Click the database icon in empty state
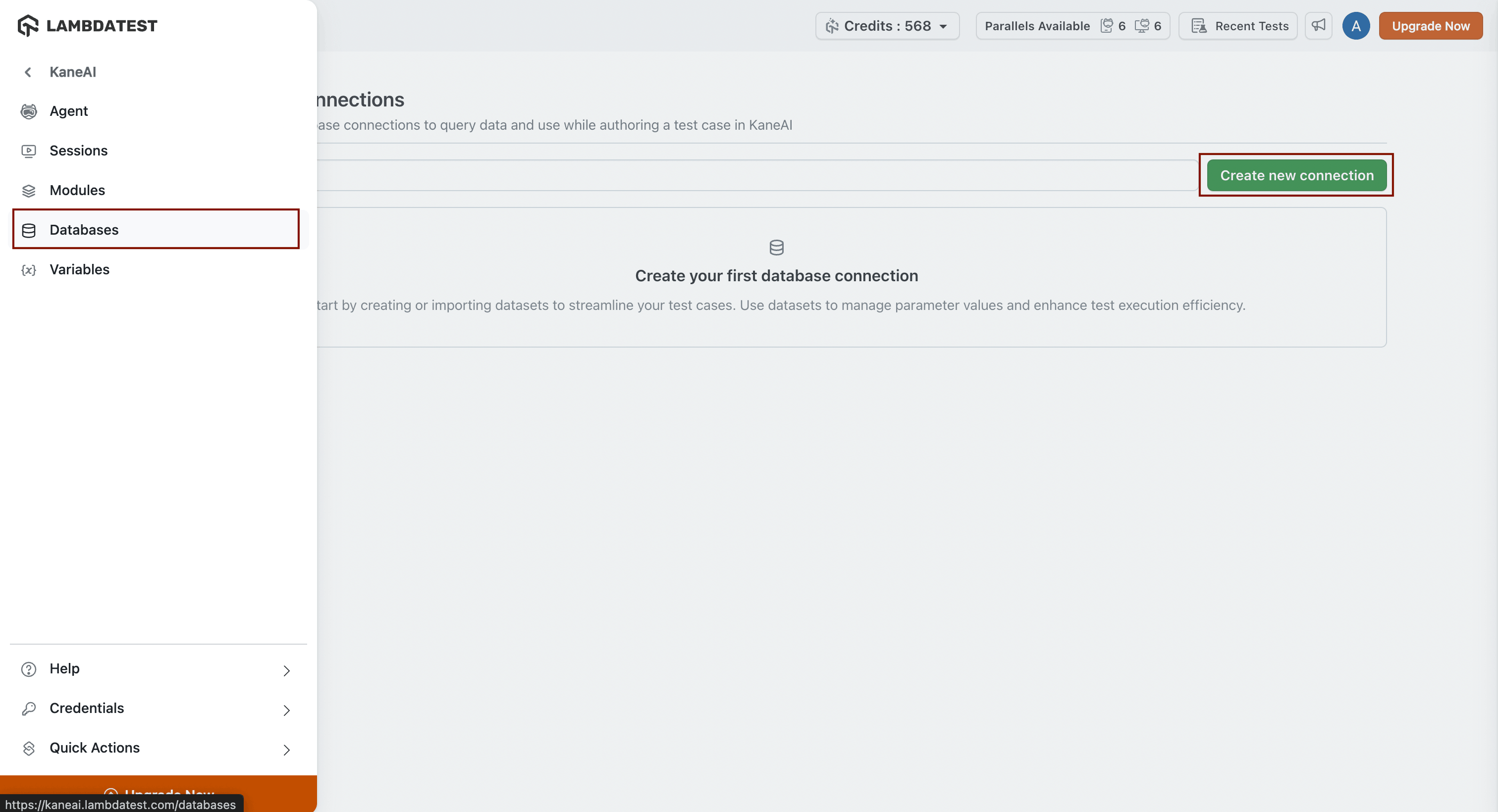 click(776, 248)
